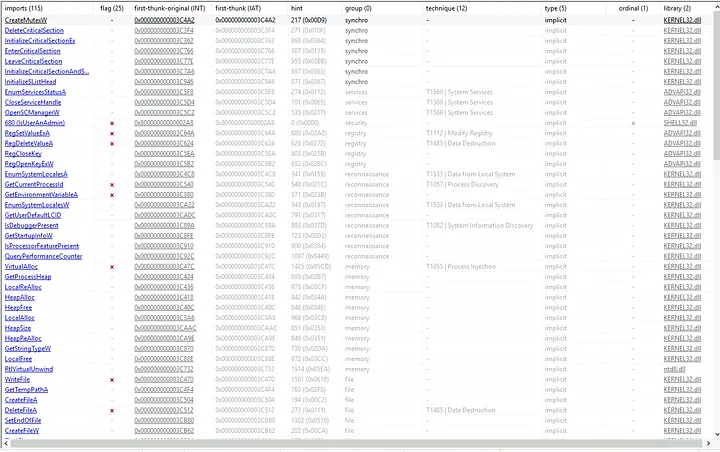
Task: Sort by the library (2) column header
Action: (677, 8)
